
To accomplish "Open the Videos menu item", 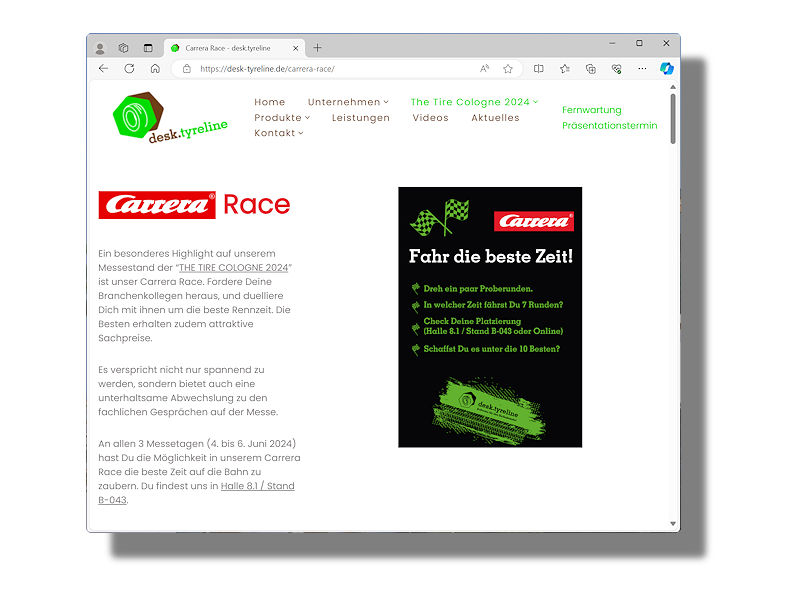I will [431, 117].
